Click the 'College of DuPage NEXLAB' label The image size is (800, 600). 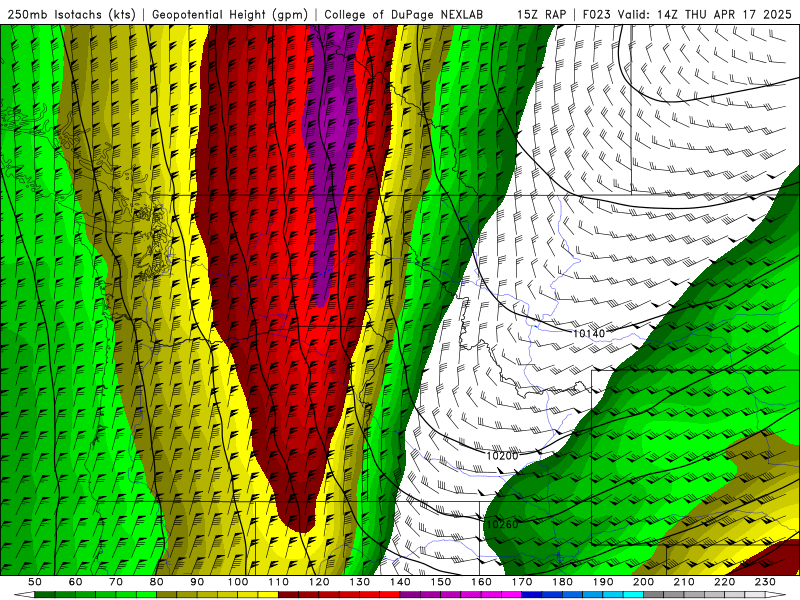[x=404, y=14]
